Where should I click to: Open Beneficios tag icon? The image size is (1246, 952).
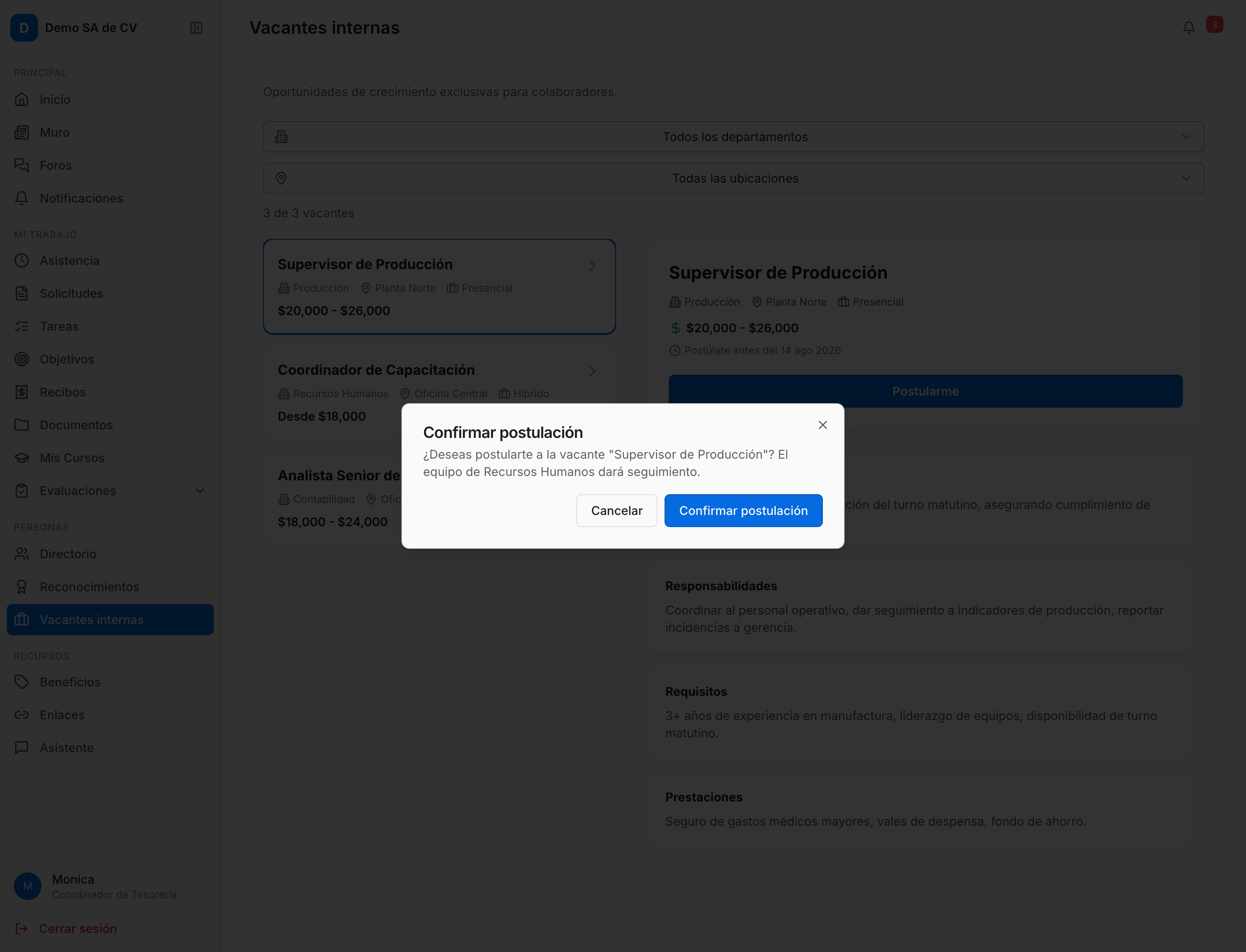click(22, 682)
